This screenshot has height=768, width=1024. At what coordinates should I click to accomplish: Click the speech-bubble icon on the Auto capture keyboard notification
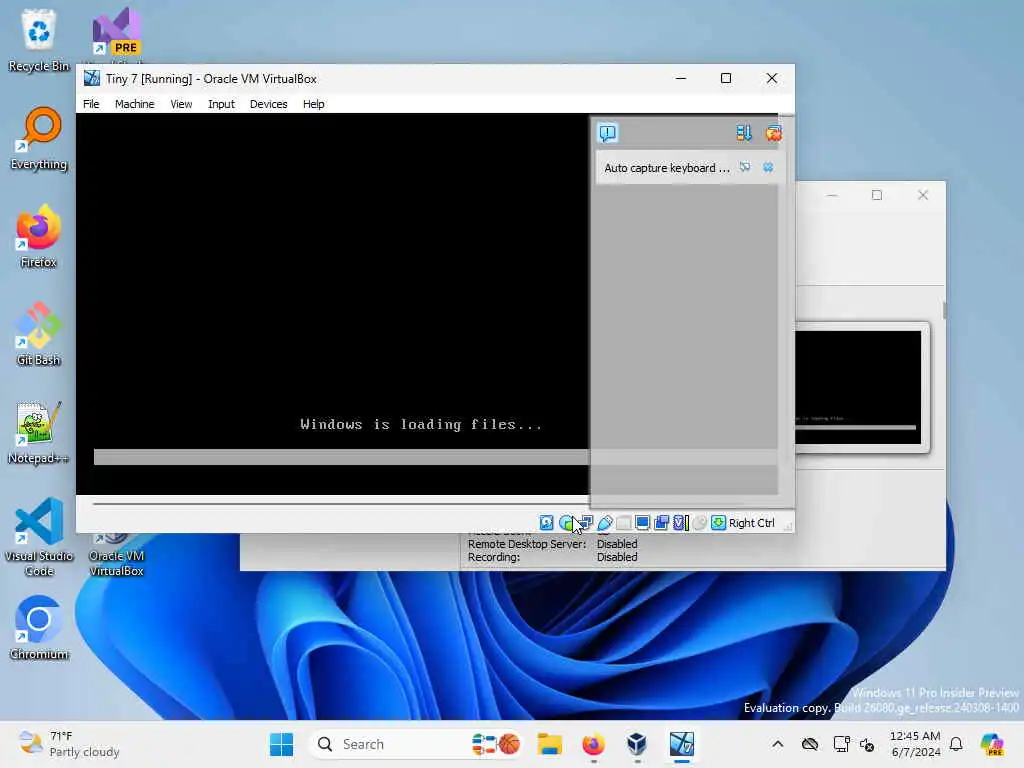click(744, 167)
